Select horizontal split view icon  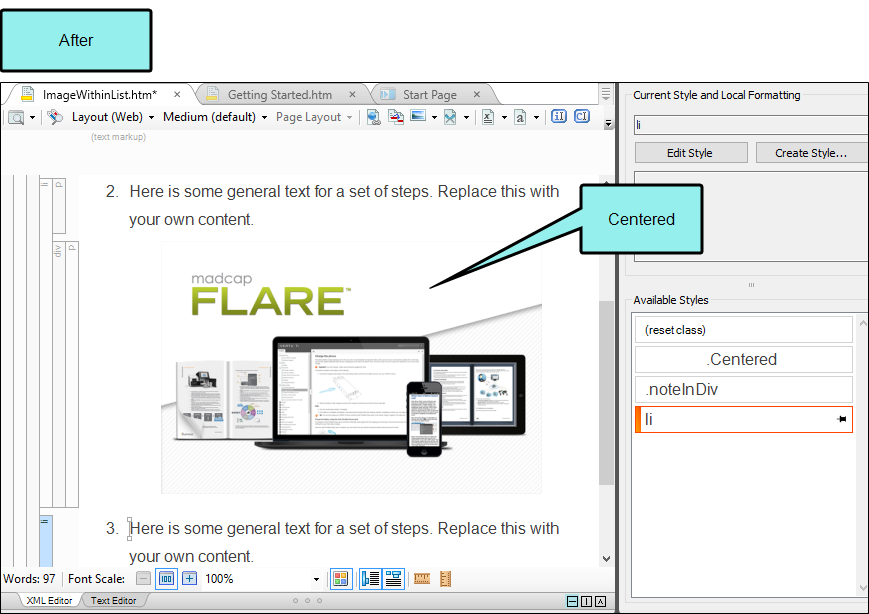click(x=572, y=601)
